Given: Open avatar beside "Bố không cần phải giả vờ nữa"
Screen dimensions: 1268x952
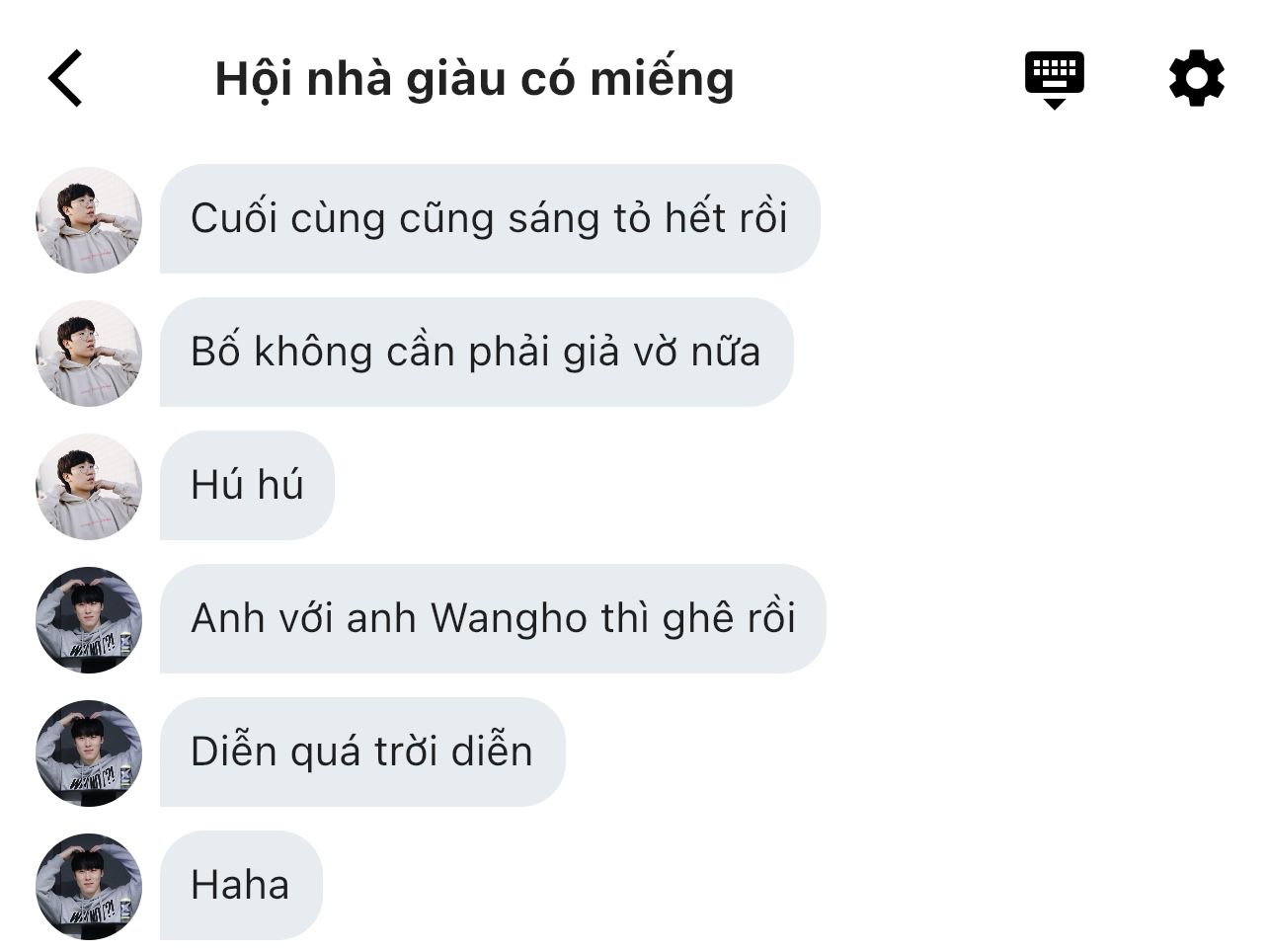Looking at the screenshot, I should (89, 353).
